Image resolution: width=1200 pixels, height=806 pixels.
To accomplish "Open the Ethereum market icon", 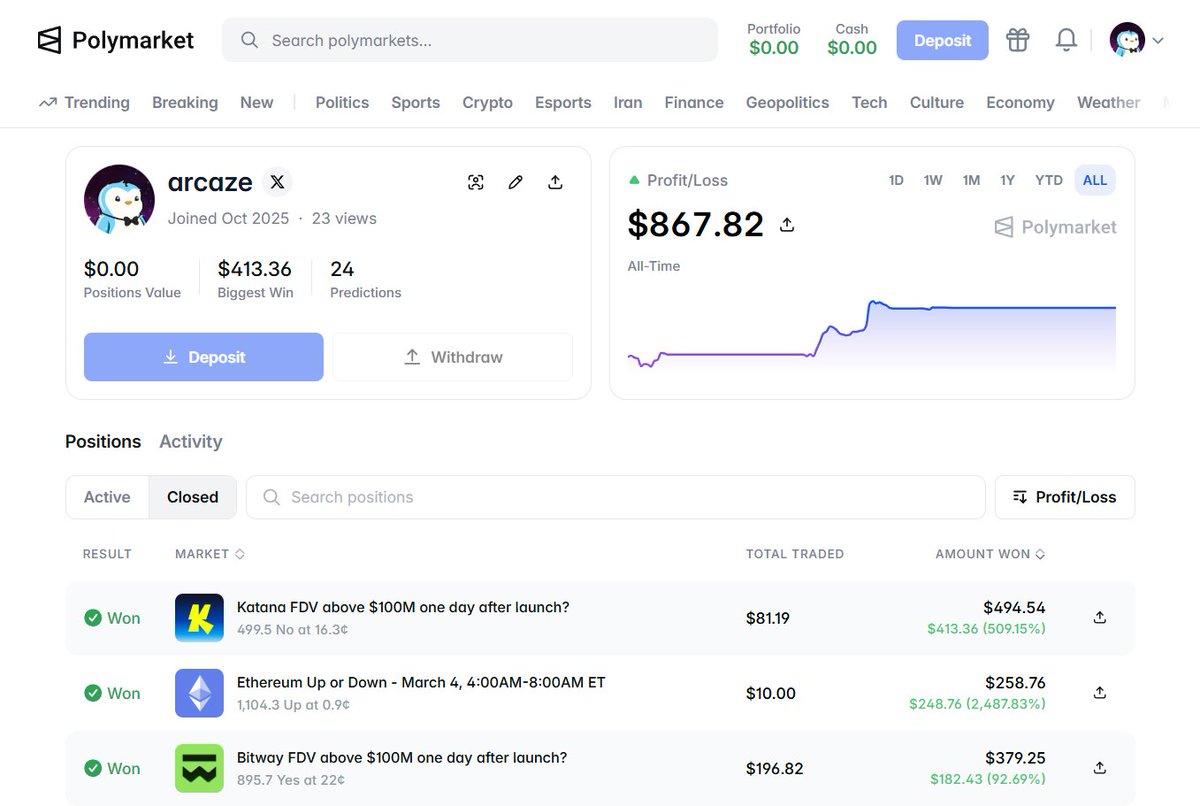I will pos(199,693).
